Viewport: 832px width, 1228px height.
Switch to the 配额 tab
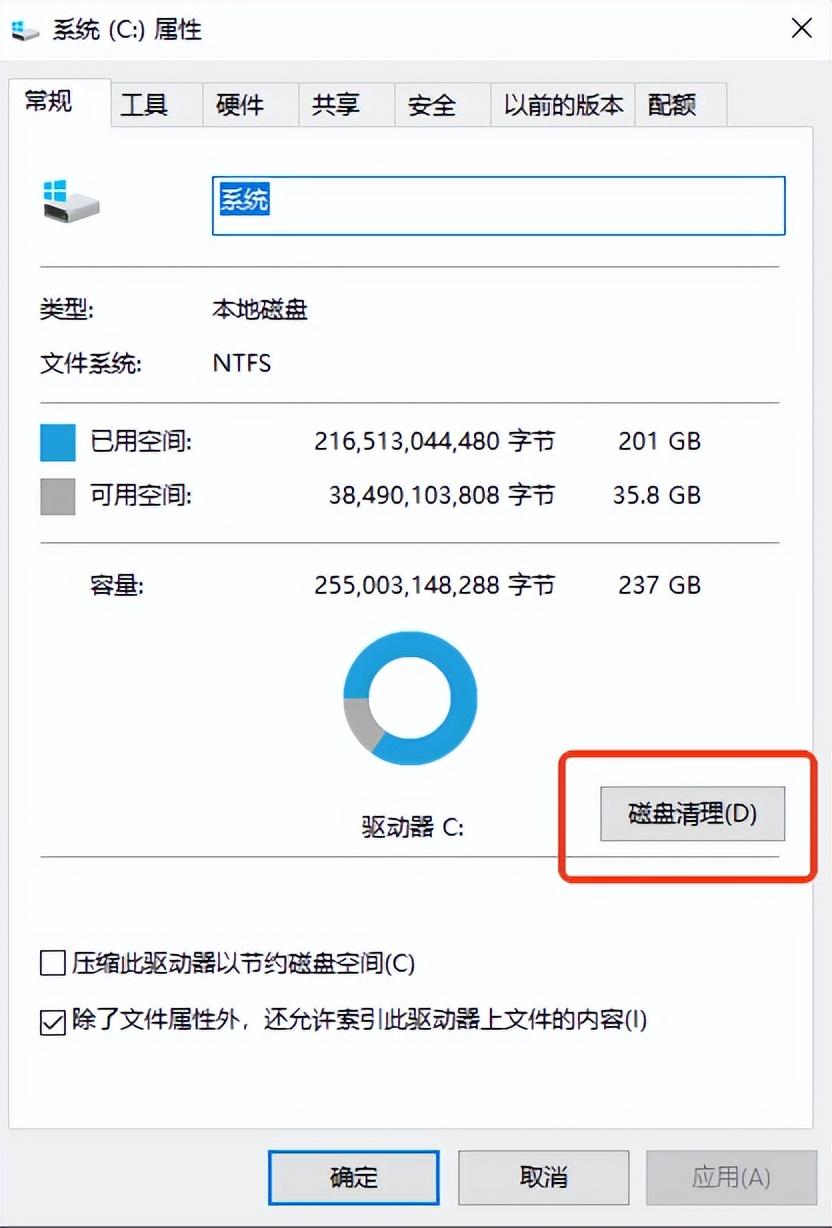[x=672, y=105]
